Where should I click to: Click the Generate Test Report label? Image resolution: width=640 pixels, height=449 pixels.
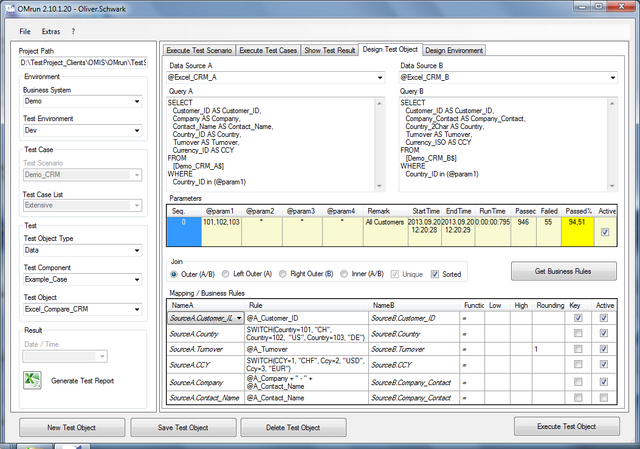tap(82, 381)
